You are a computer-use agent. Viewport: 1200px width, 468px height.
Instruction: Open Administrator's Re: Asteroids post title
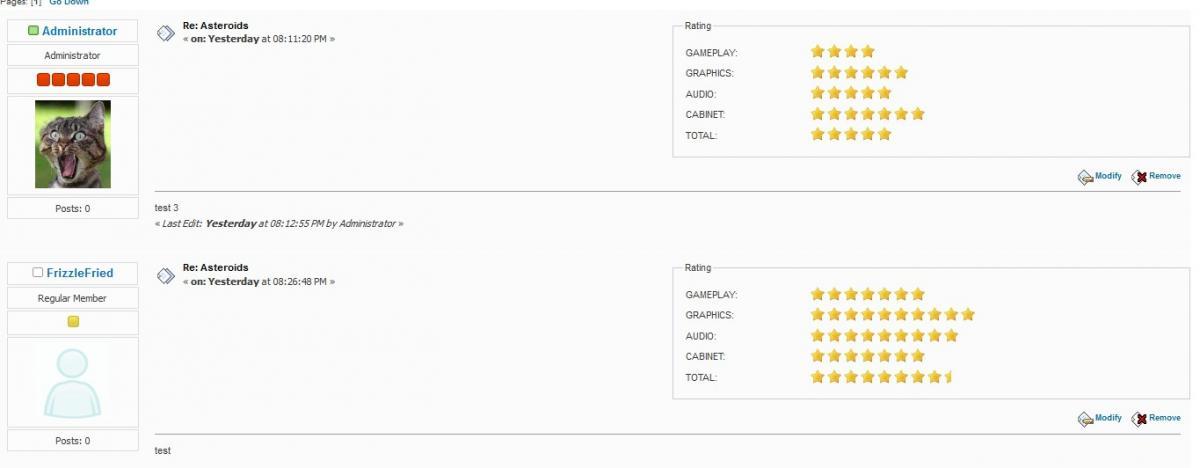(x=216, y=25)
